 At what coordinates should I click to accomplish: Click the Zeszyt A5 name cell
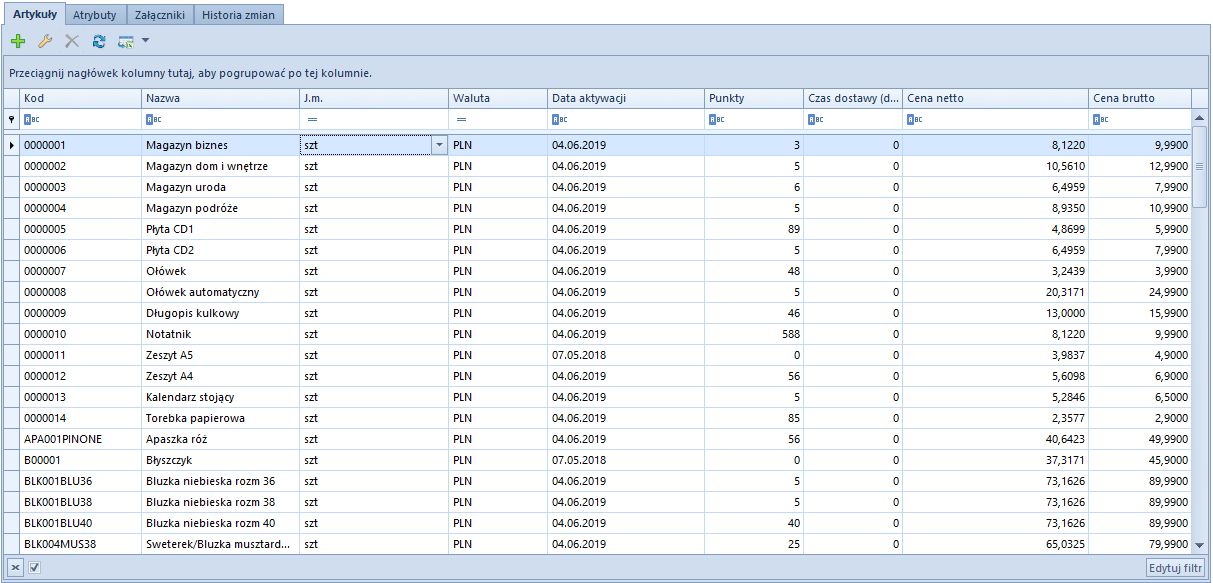tap(220, 355)
